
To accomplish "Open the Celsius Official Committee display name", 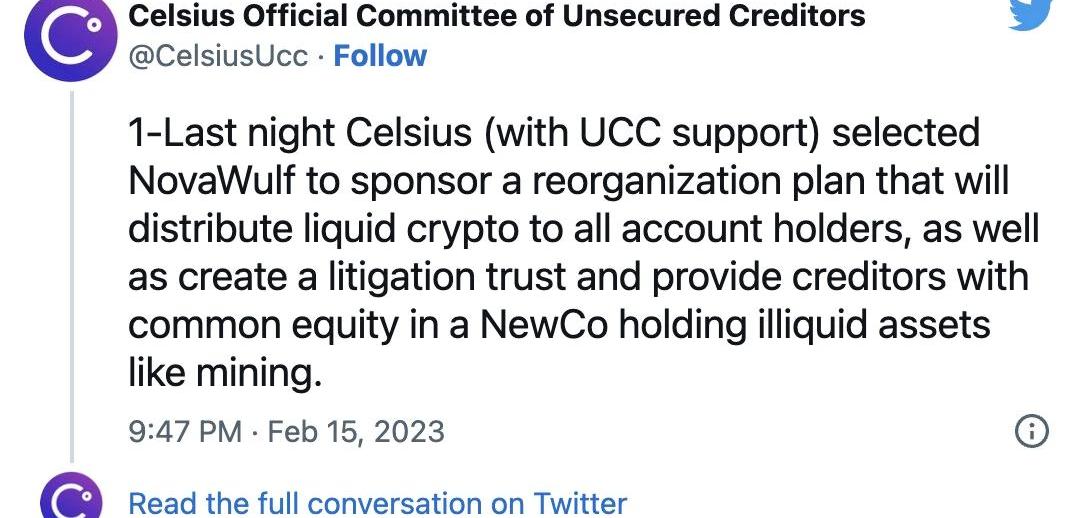I will pos(497,14).
